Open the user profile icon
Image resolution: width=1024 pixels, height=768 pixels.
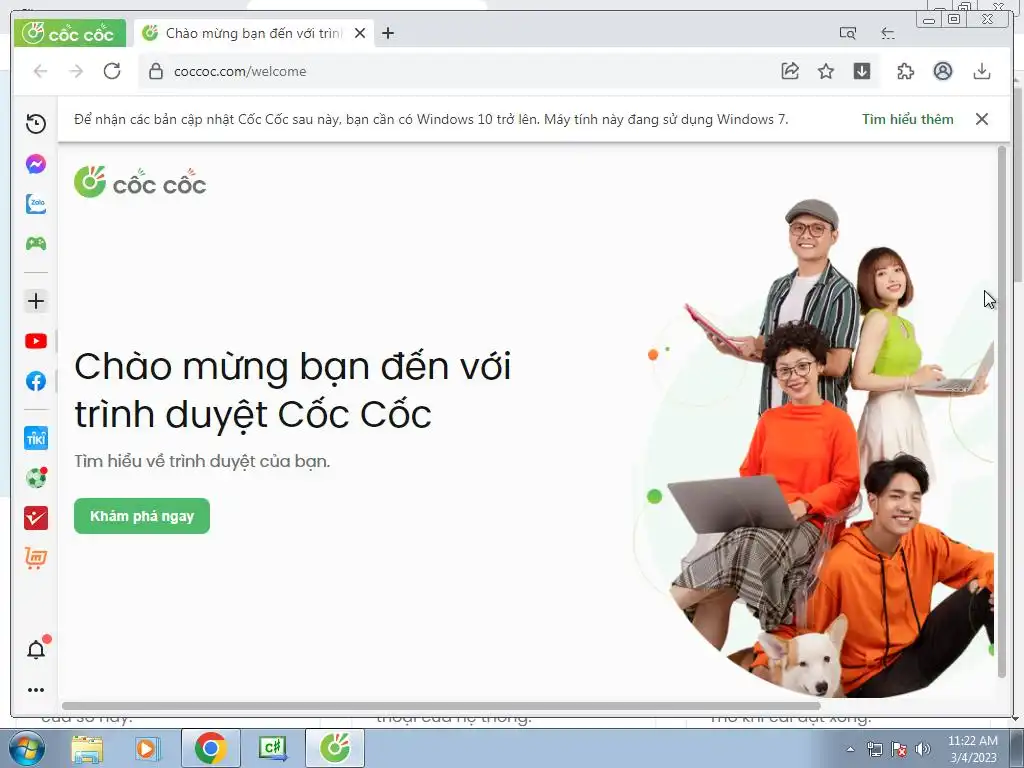tap(942, 71)
